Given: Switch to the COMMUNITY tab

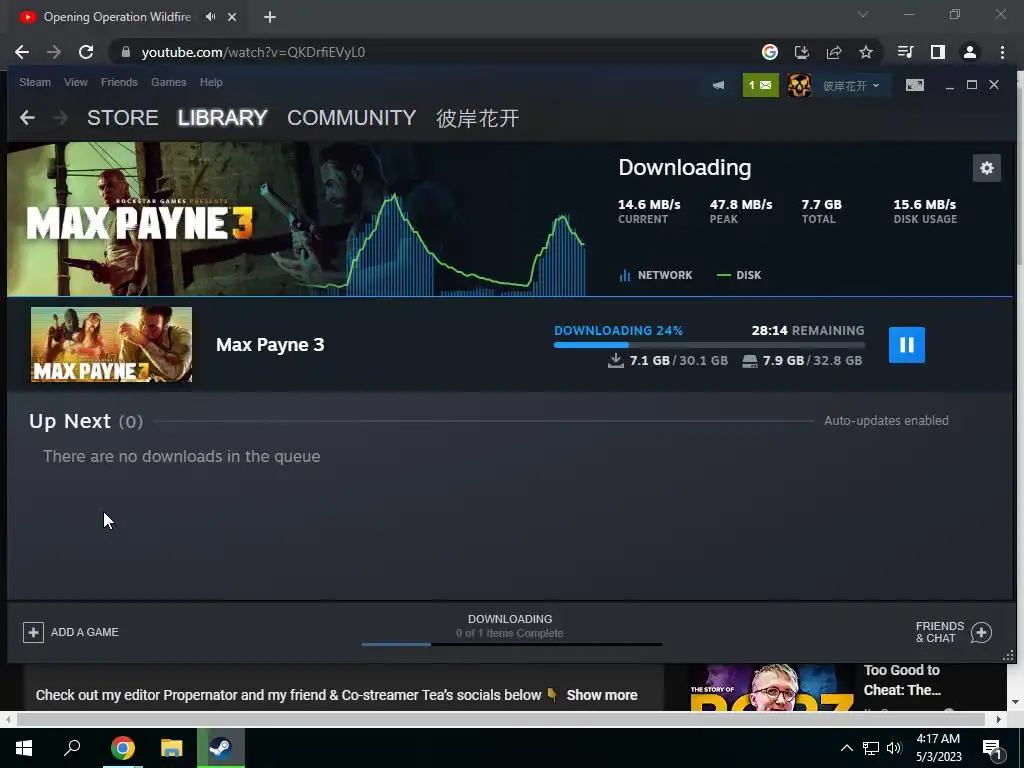Looking at the screenshot, I should coord(351,118).
